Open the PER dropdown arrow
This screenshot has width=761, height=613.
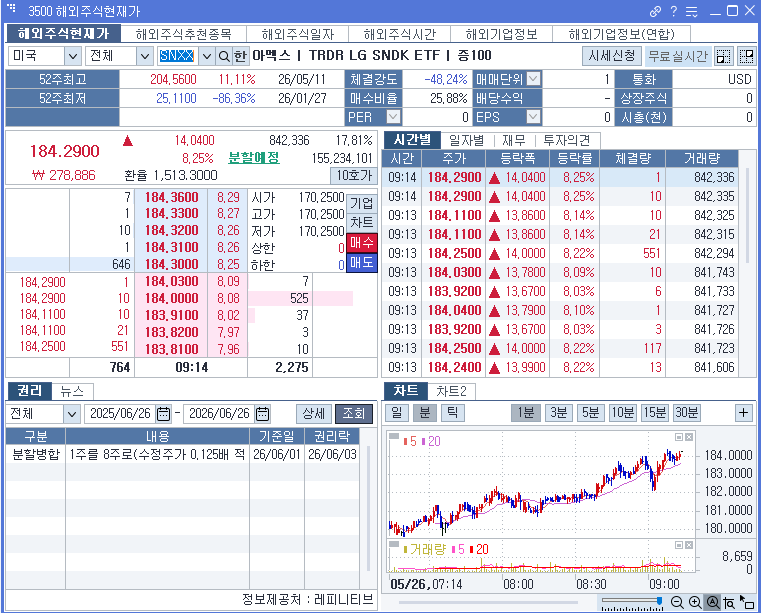click(x=393, y=117)
